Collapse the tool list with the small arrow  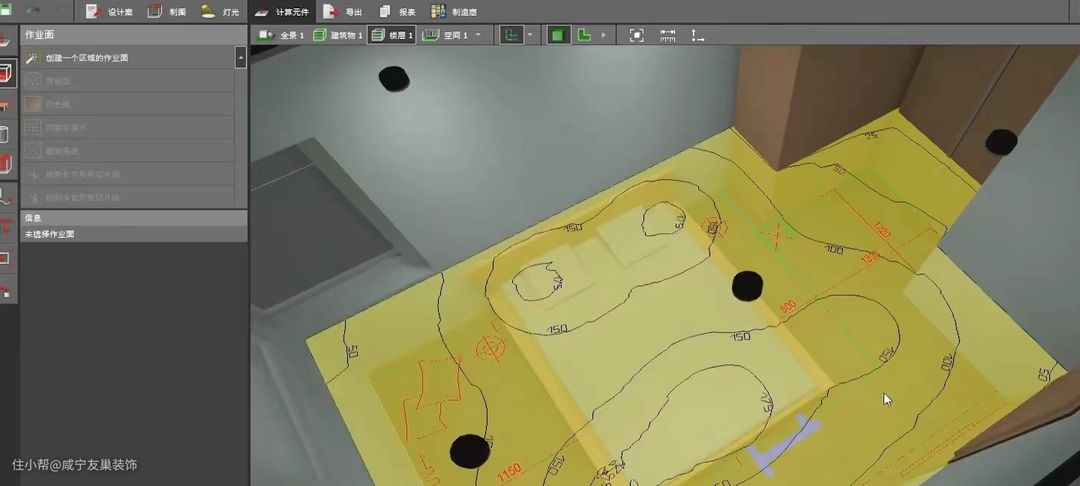pyautogui.click(x=241, y=58)
